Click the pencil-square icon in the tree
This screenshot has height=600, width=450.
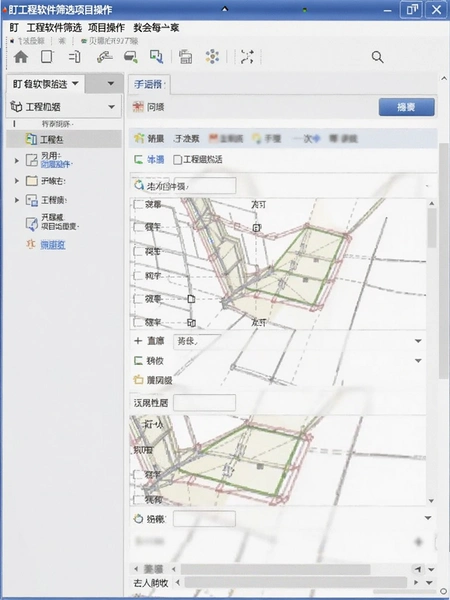31,160
